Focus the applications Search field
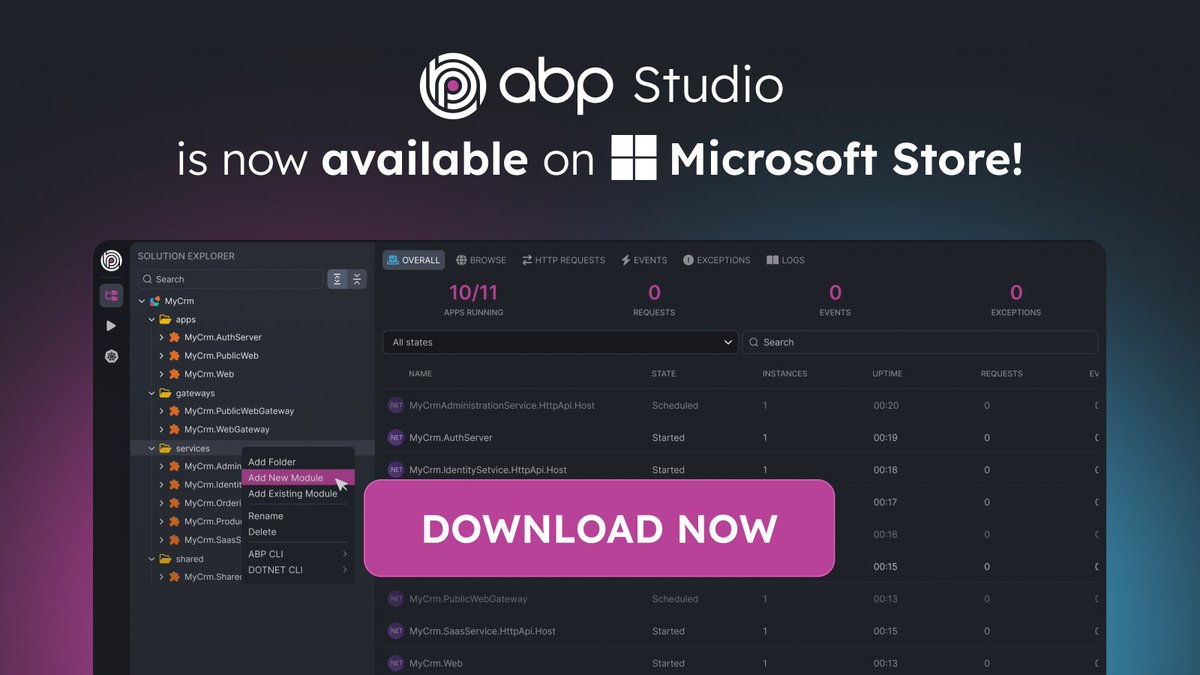Viewport: 1200px width, 675px height. pos(920,342)
